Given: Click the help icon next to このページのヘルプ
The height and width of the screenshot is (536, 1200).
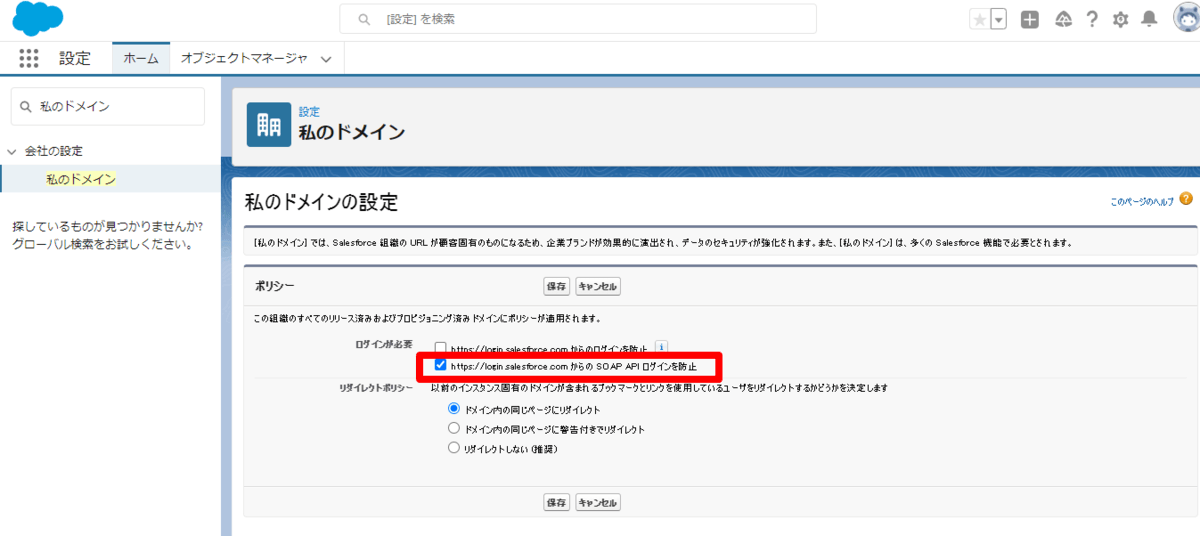Looking at the screenshot, I should click(1186, 199).
